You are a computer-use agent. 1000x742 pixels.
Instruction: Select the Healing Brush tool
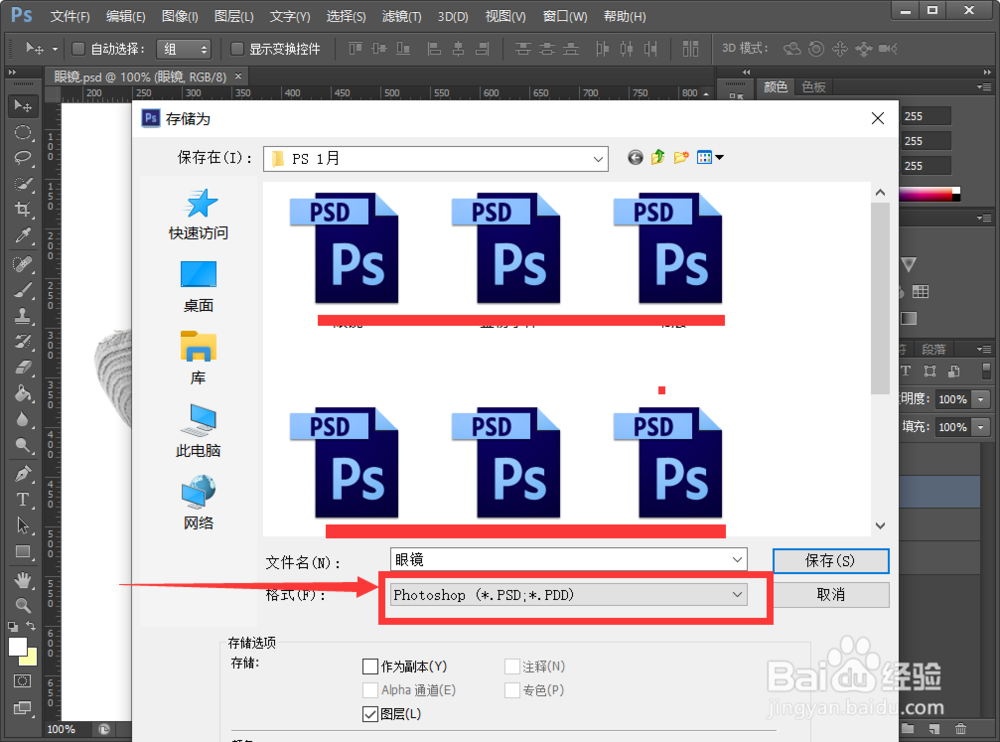(23, 263)
